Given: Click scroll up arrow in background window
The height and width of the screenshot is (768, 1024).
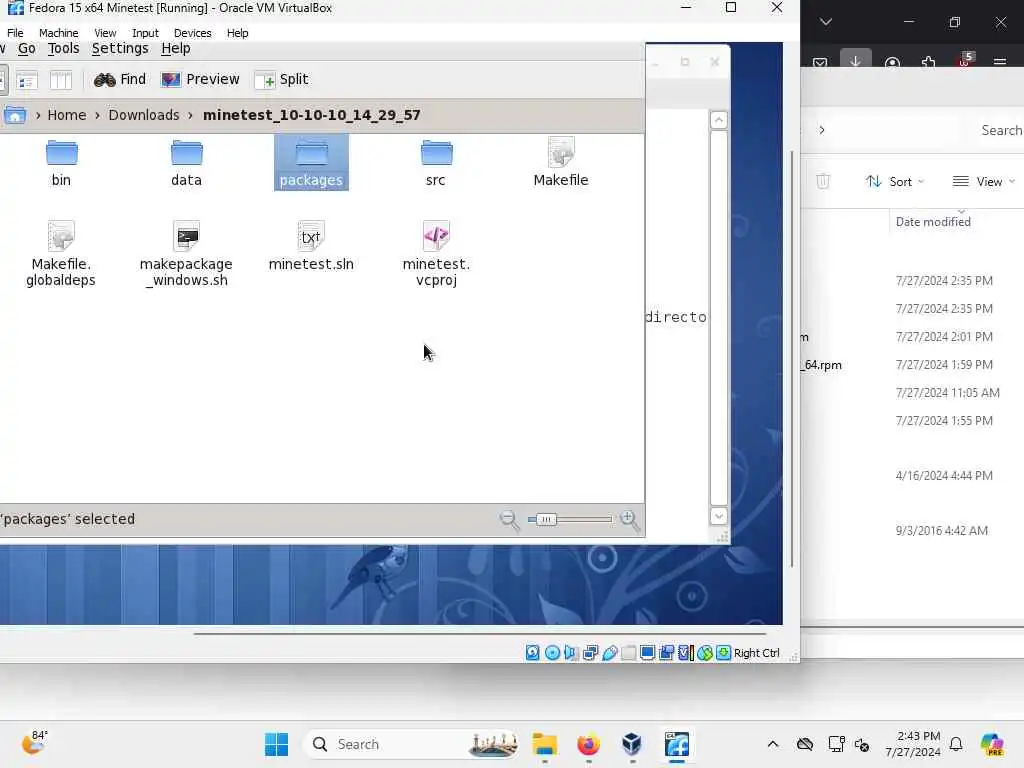Looking at the screenshot, I should point(718,120).
